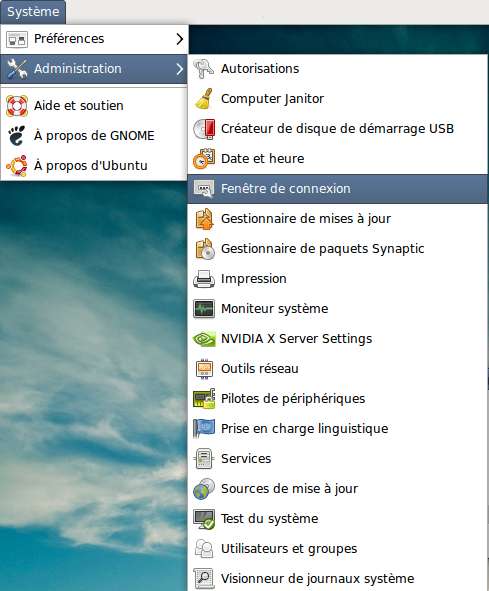Open the Système menu in the top panel

(33, 12)
